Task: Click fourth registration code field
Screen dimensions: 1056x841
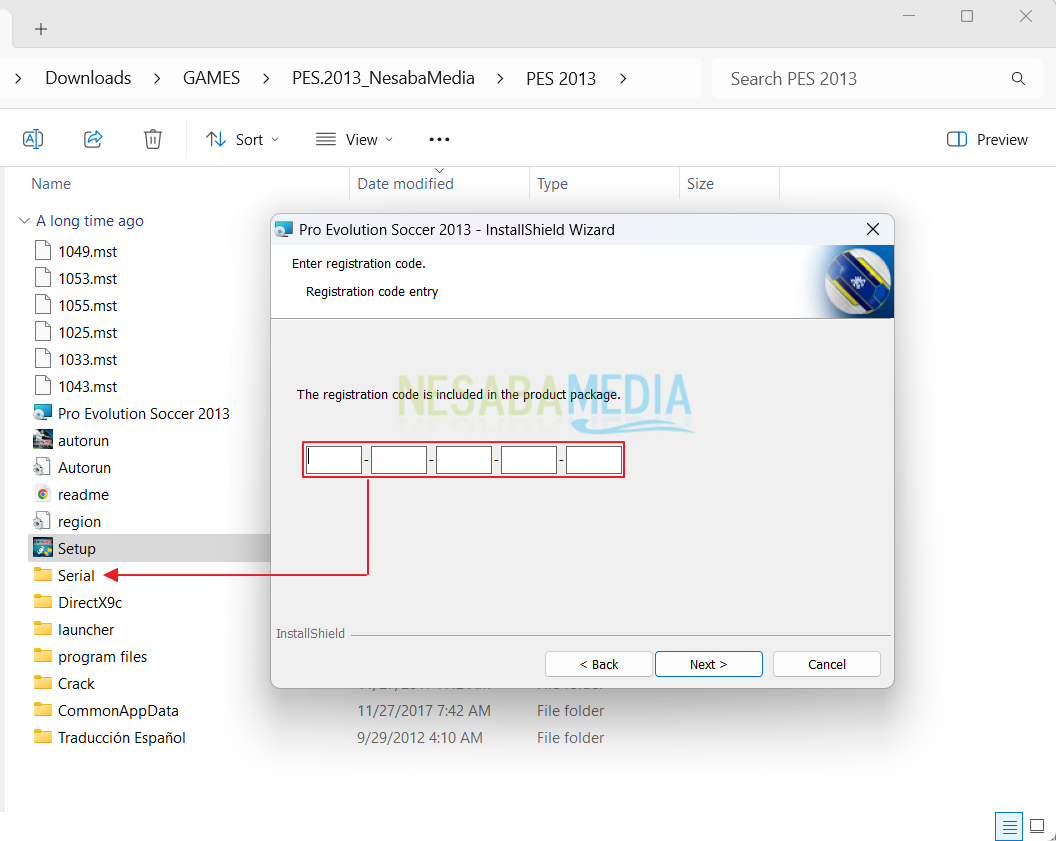Action: tap(529, 460)
